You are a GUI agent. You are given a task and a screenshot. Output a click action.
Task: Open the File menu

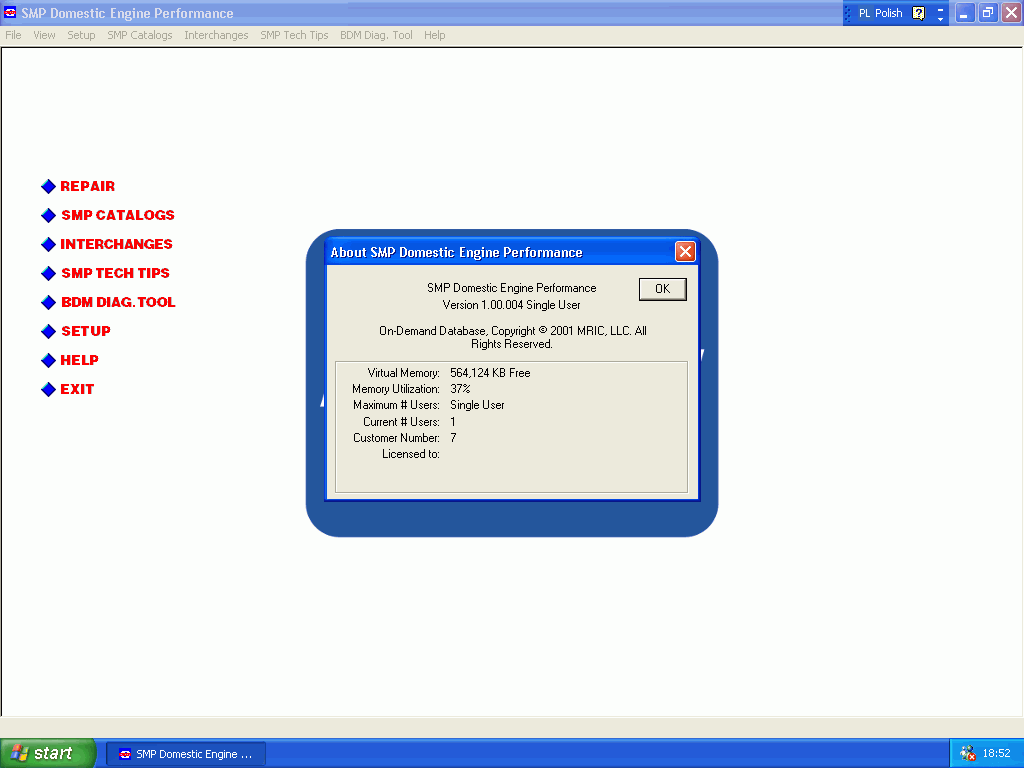click(13, 35)
